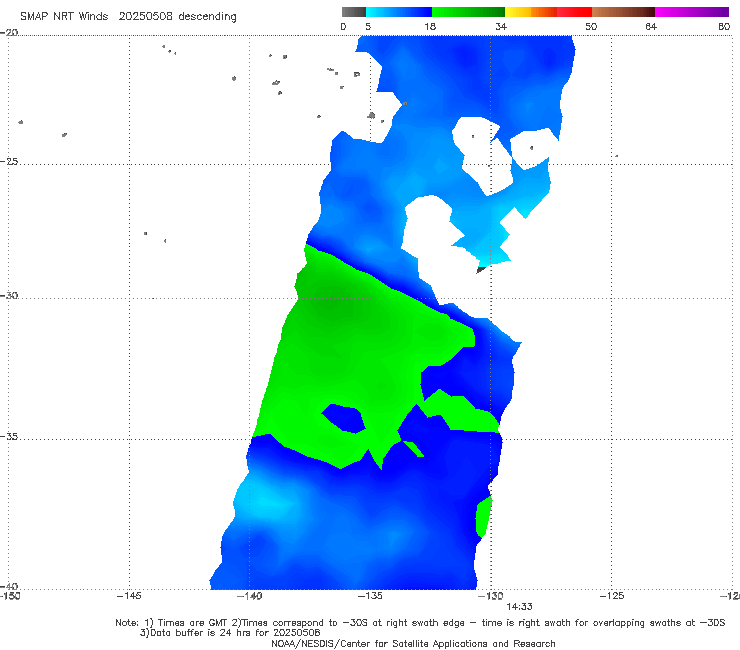Click the color bar label '5'
The image size is (740, 650).
coord(368,27)
